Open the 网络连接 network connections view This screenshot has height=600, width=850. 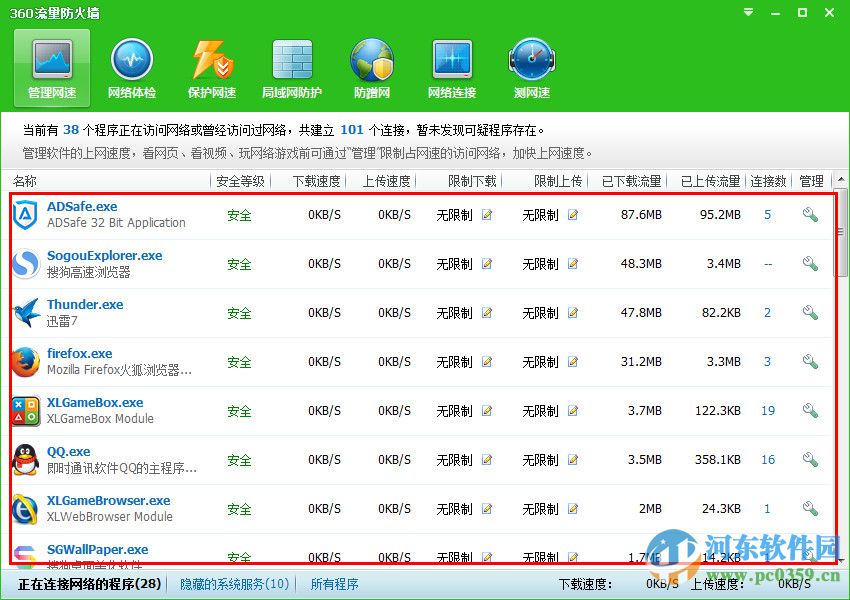[451, 67]
